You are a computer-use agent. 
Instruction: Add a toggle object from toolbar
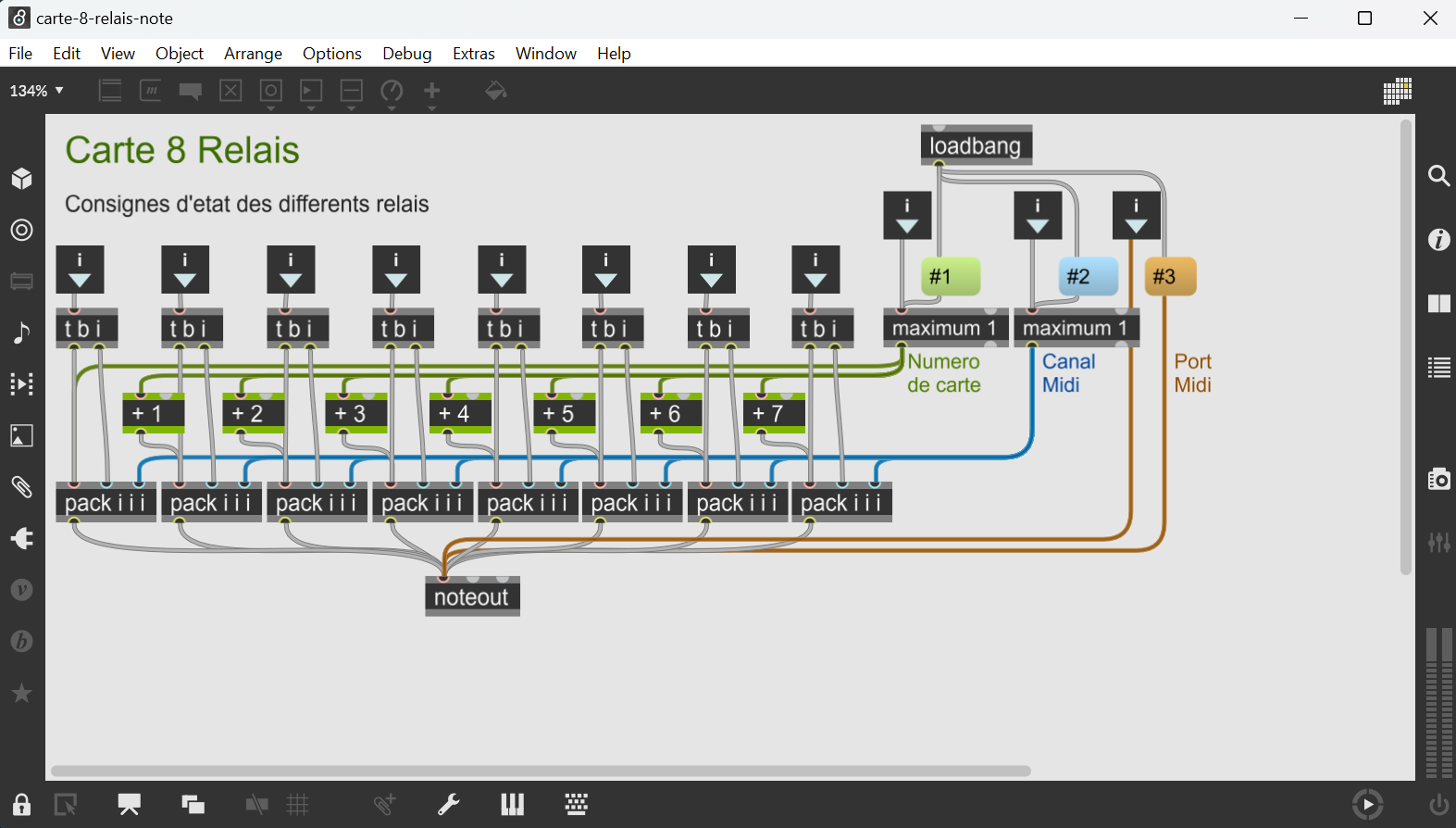(x=230, y=91)
